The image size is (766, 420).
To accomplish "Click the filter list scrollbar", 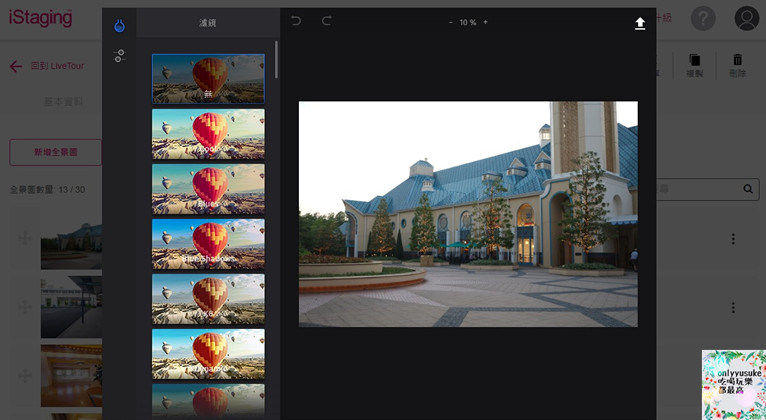I will [x=276, y=60].
